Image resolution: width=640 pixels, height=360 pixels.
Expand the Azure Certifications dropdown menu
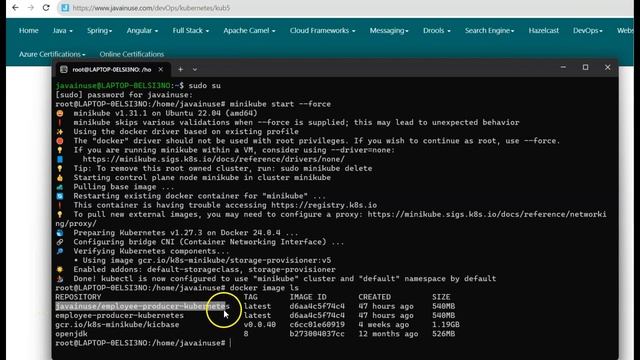(x=52, y=54)
